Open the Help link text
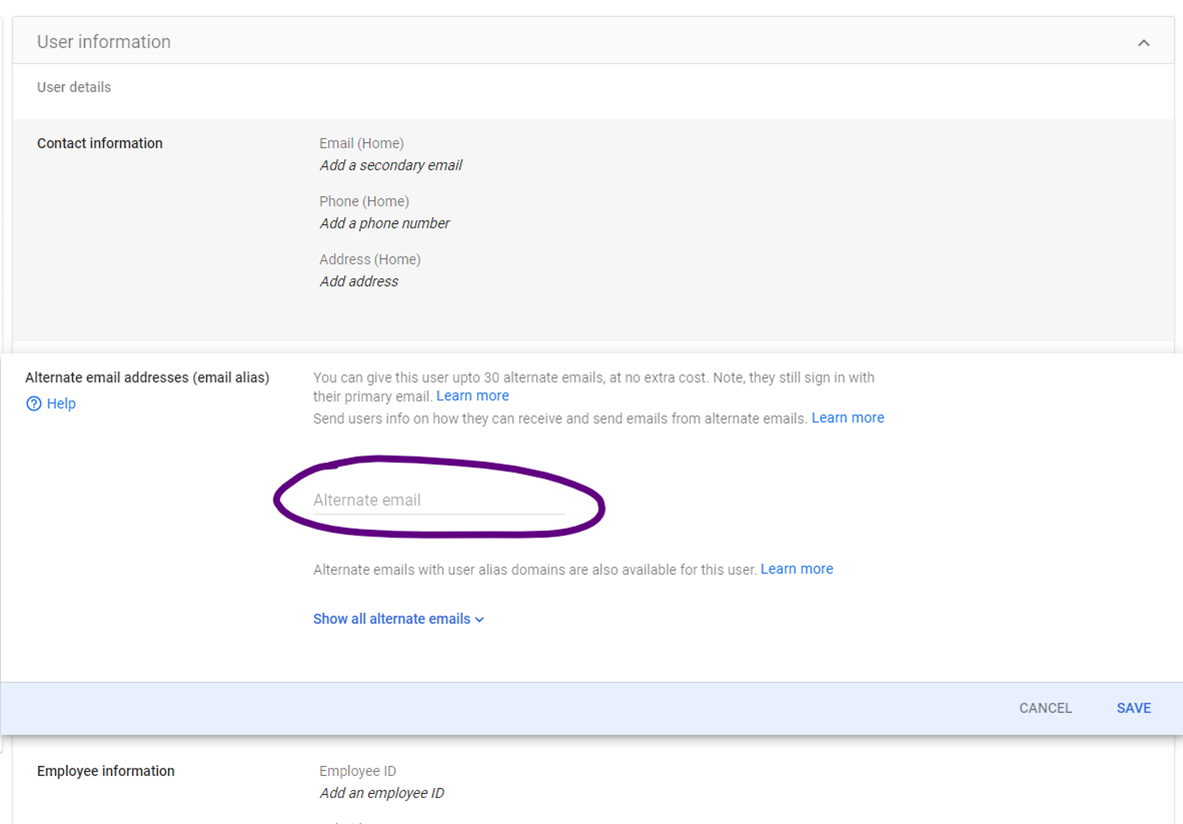1183x824 pixels. [x=61, y=404]
